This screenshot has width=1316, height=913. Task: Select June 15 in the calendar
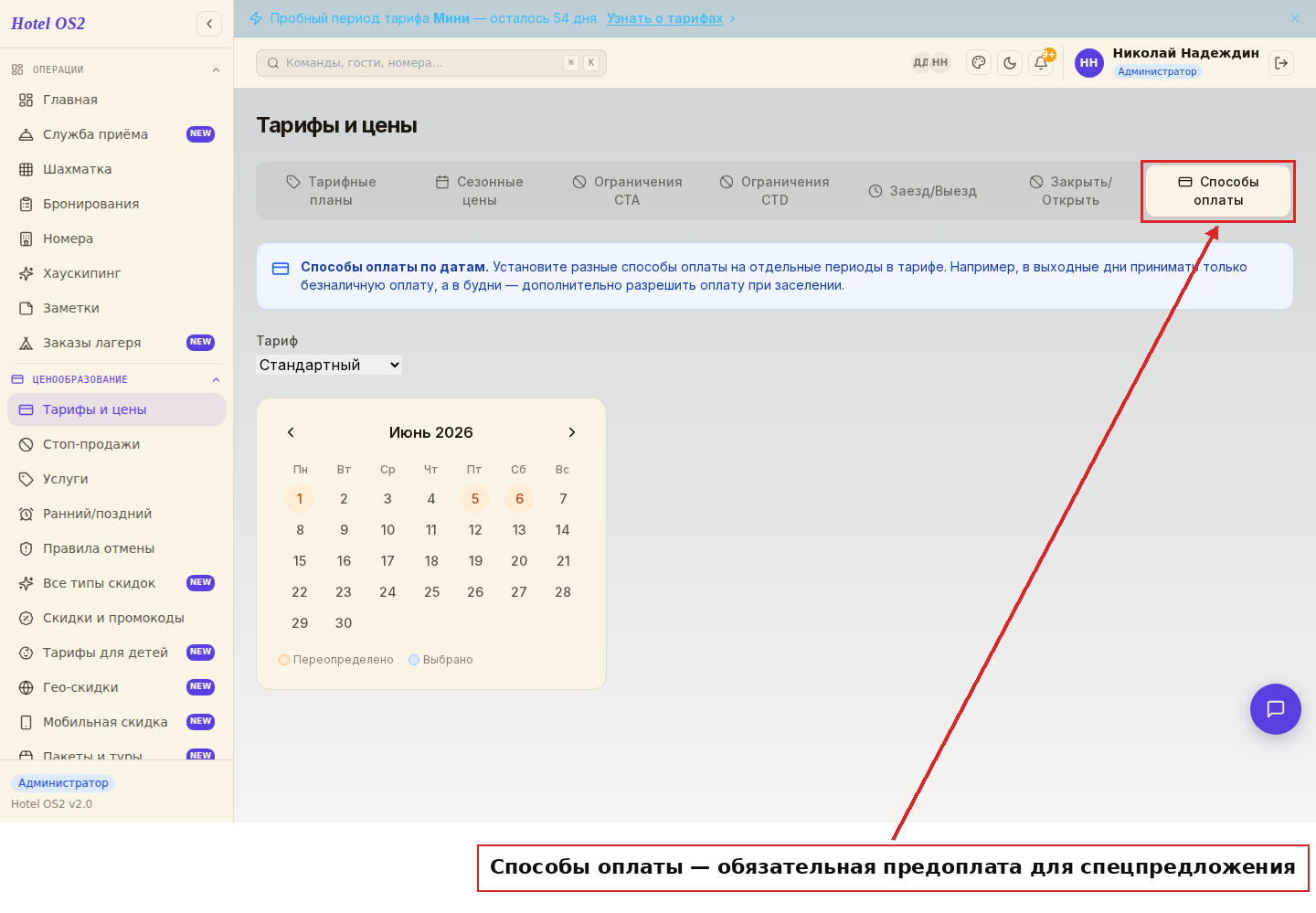300,561
